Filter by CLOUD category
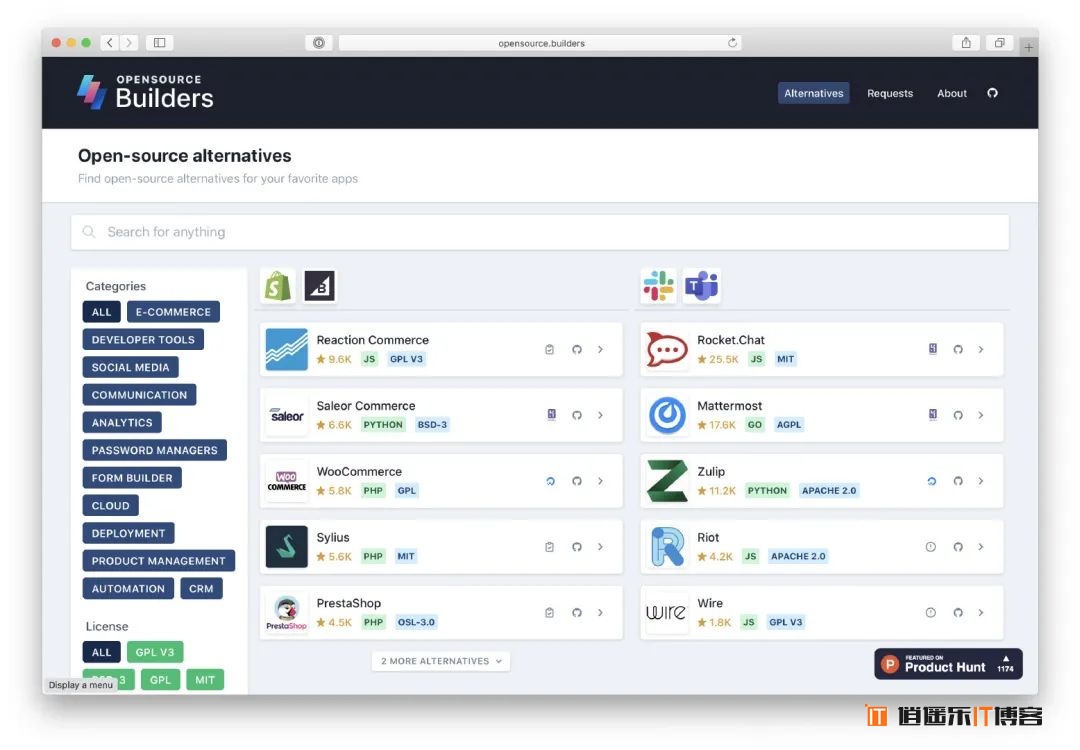The height and width of the screenshot is (750, 1080). point(110,506)
